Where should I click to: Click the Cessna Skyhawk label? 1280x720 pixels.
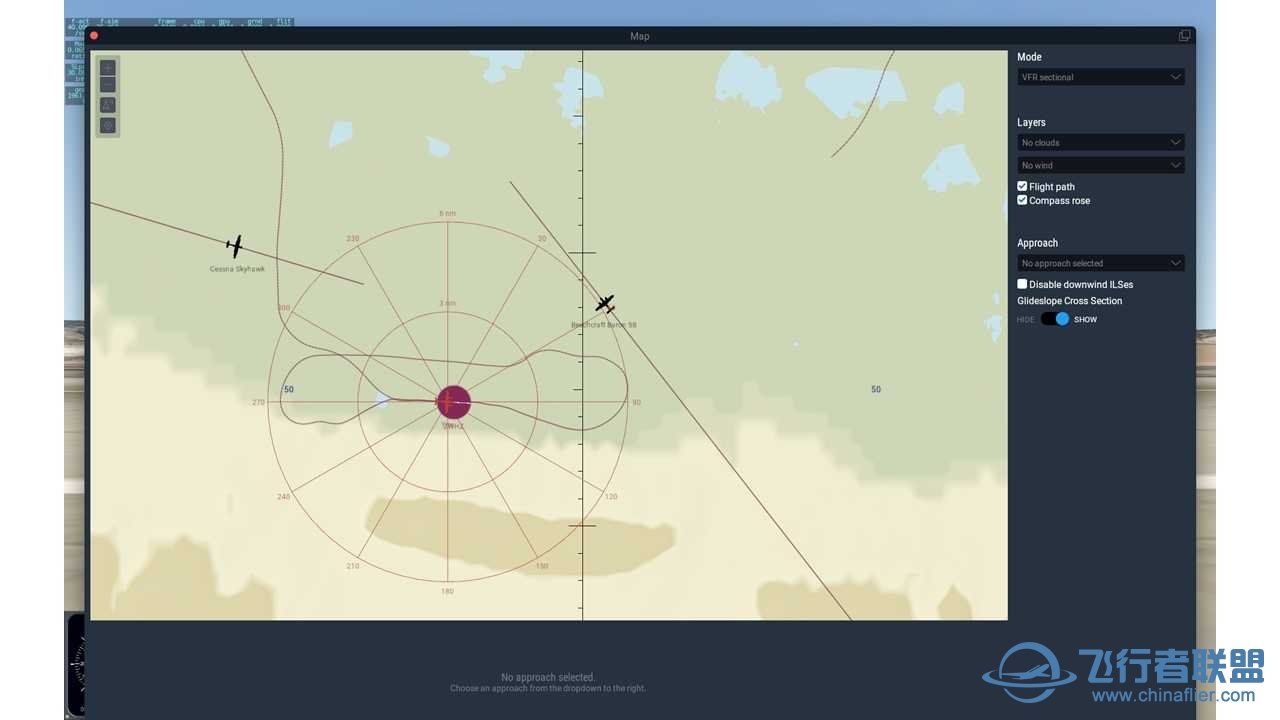coord(237,269)
